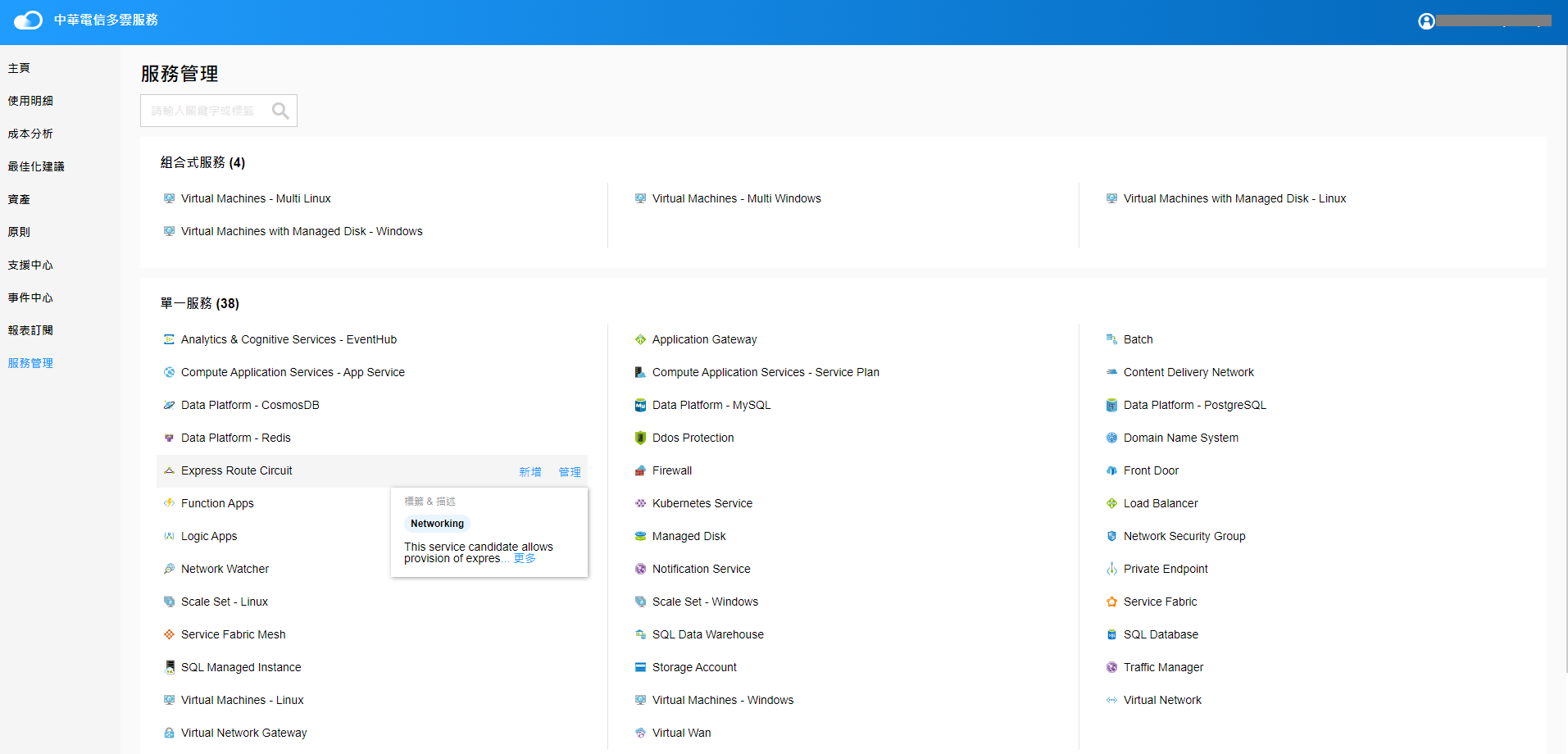Open 報表訂閱 in the sidebar
Viewport: 1568px width, 754px height.
(30, 330)
